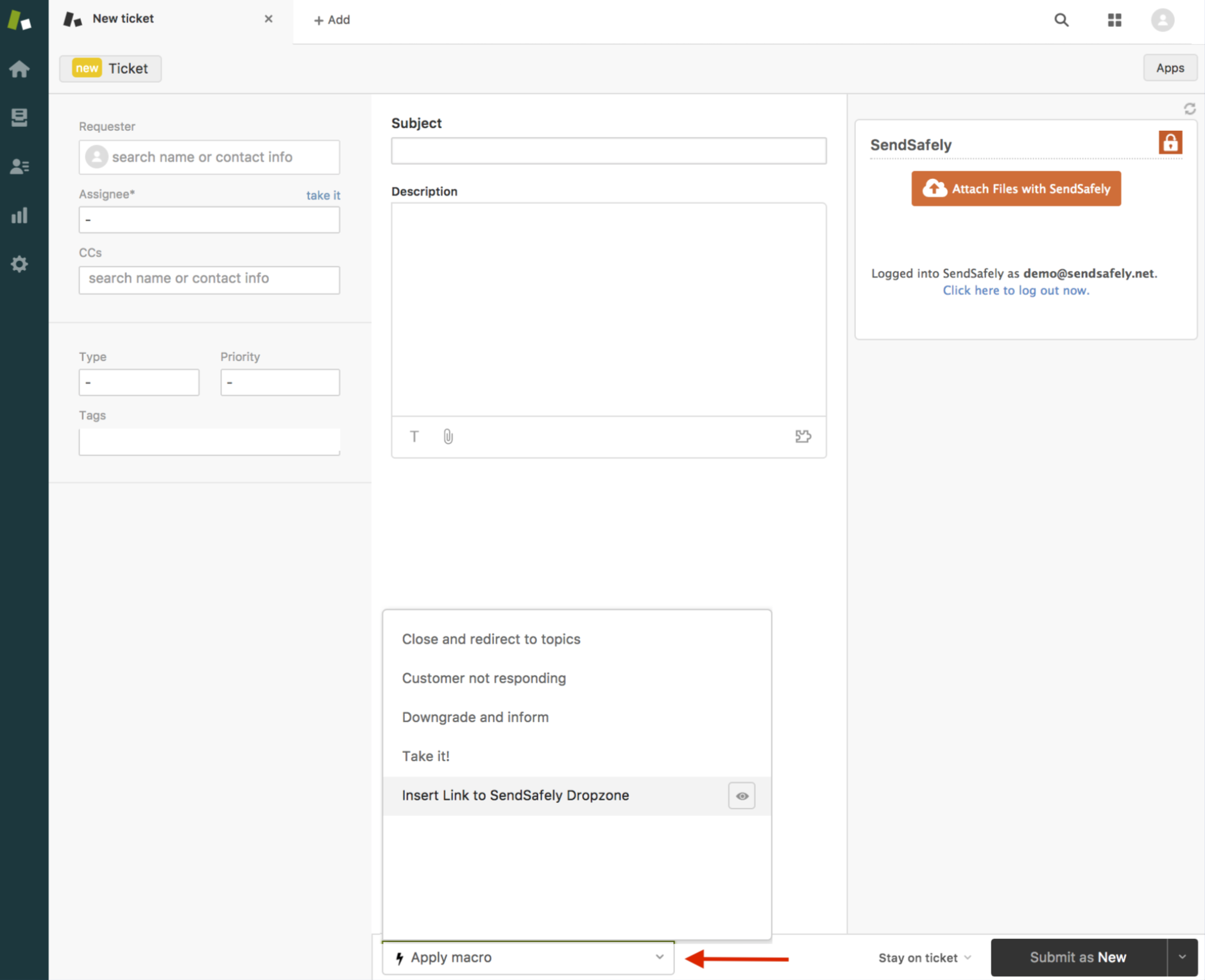Open the Stay on ticket dropdown

click(924, 958)
